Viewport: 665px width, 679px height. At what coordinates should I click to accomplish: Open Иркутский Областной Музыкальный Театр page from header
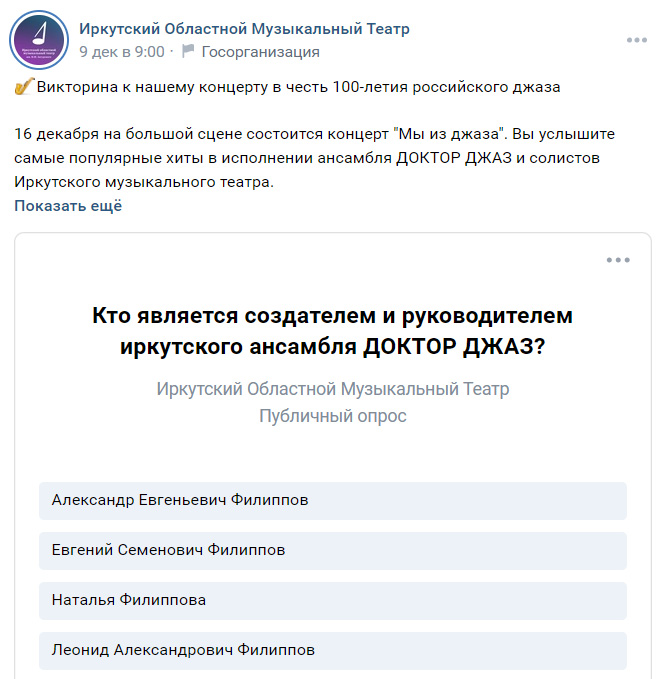tap(244, 29)
